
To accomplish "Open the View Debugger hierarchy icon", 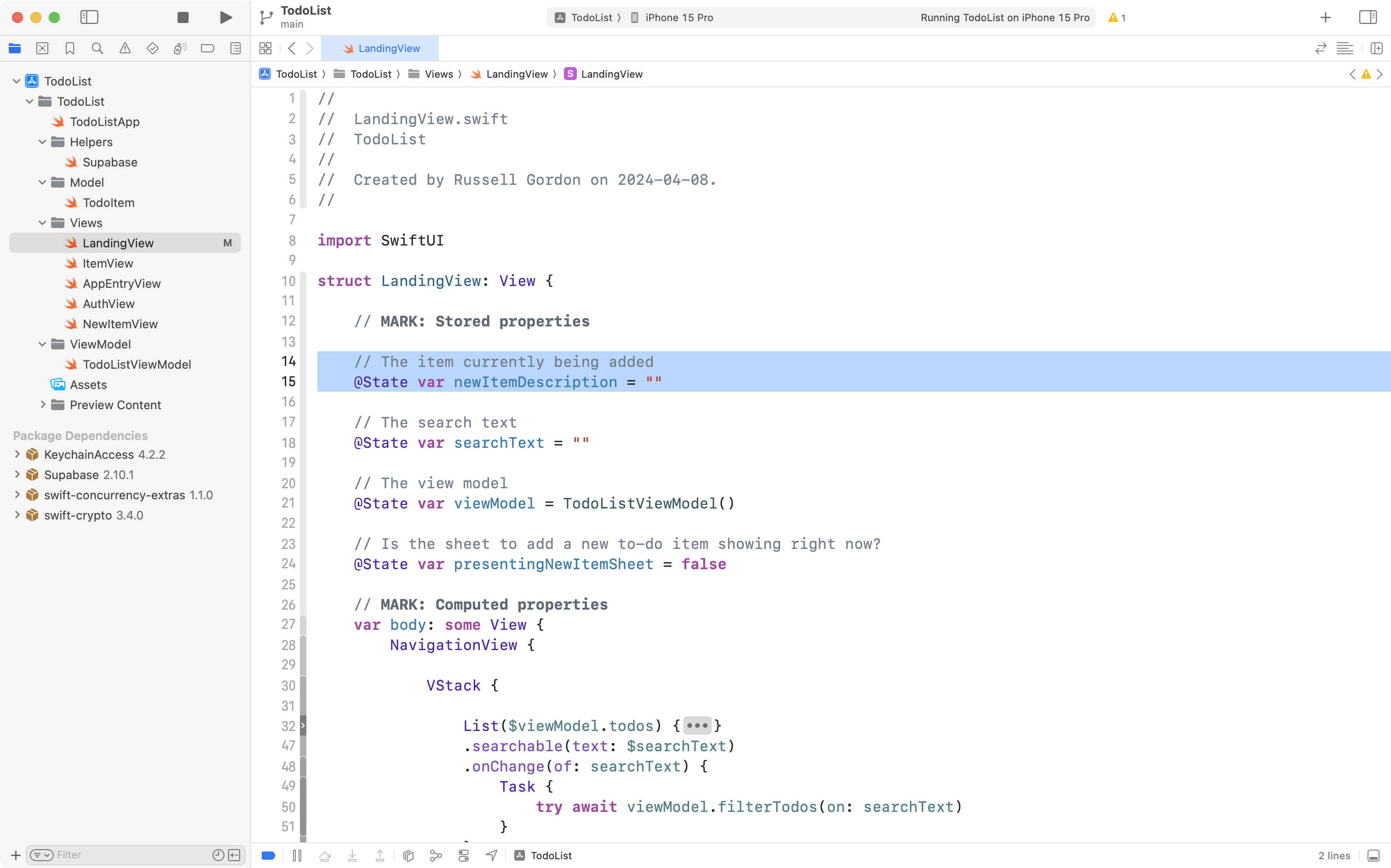I will point(408,855).
